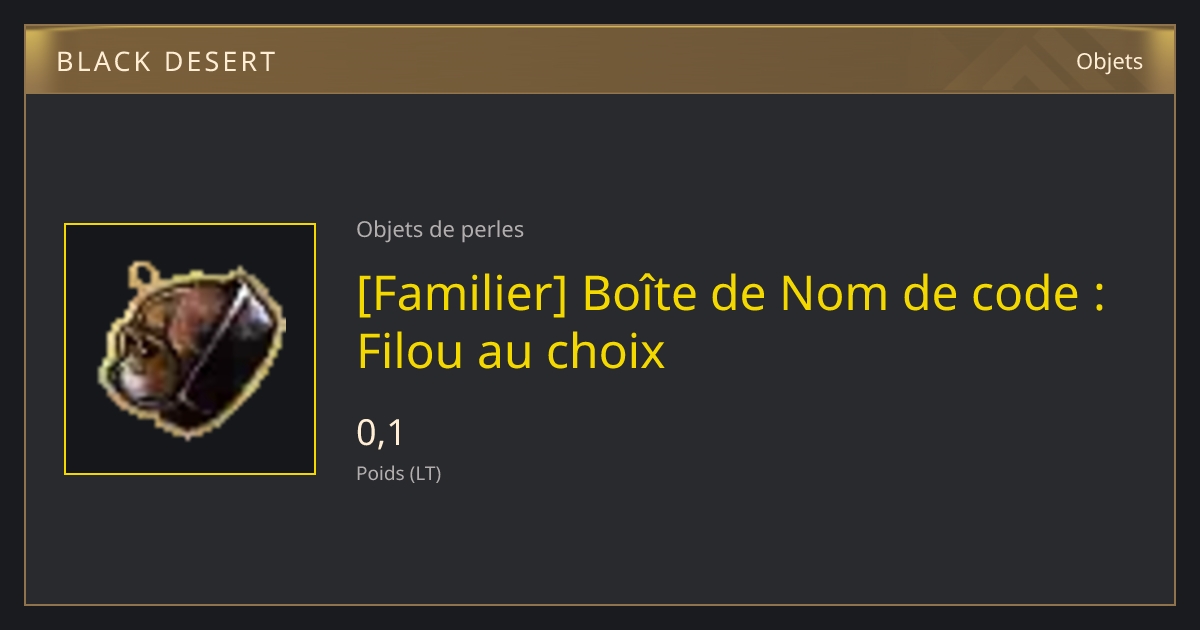
Task: Select the Objets de perles category text
Action: pos(440,230)
